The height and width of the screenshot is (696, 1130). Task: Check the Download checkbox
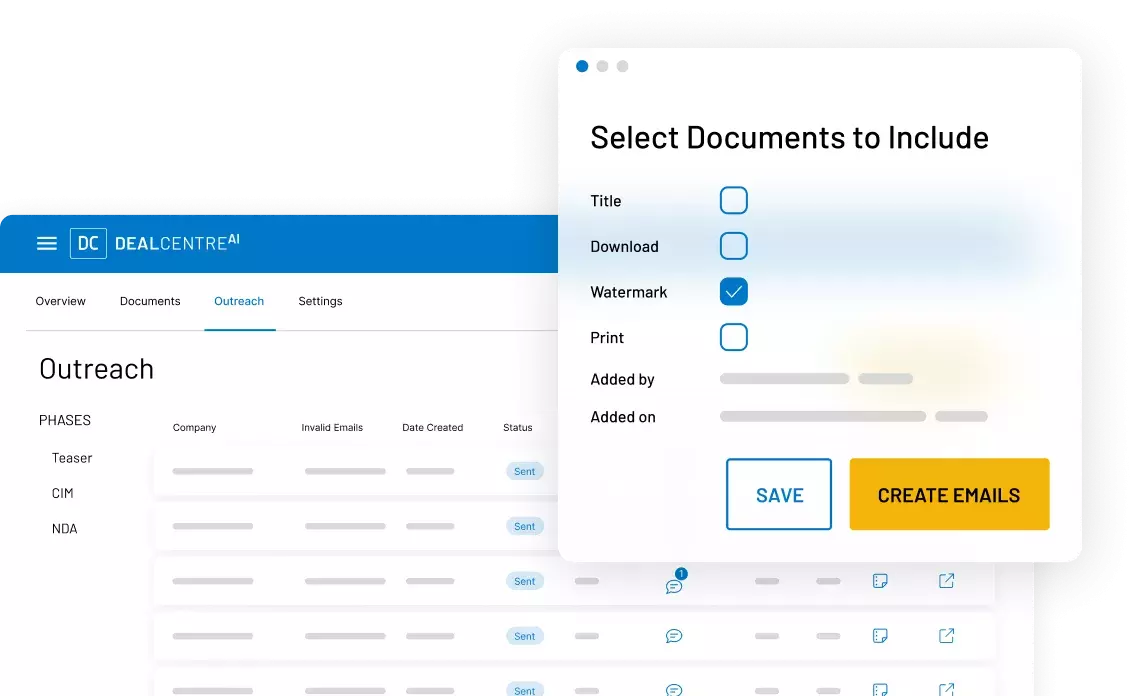coord(734,246)
